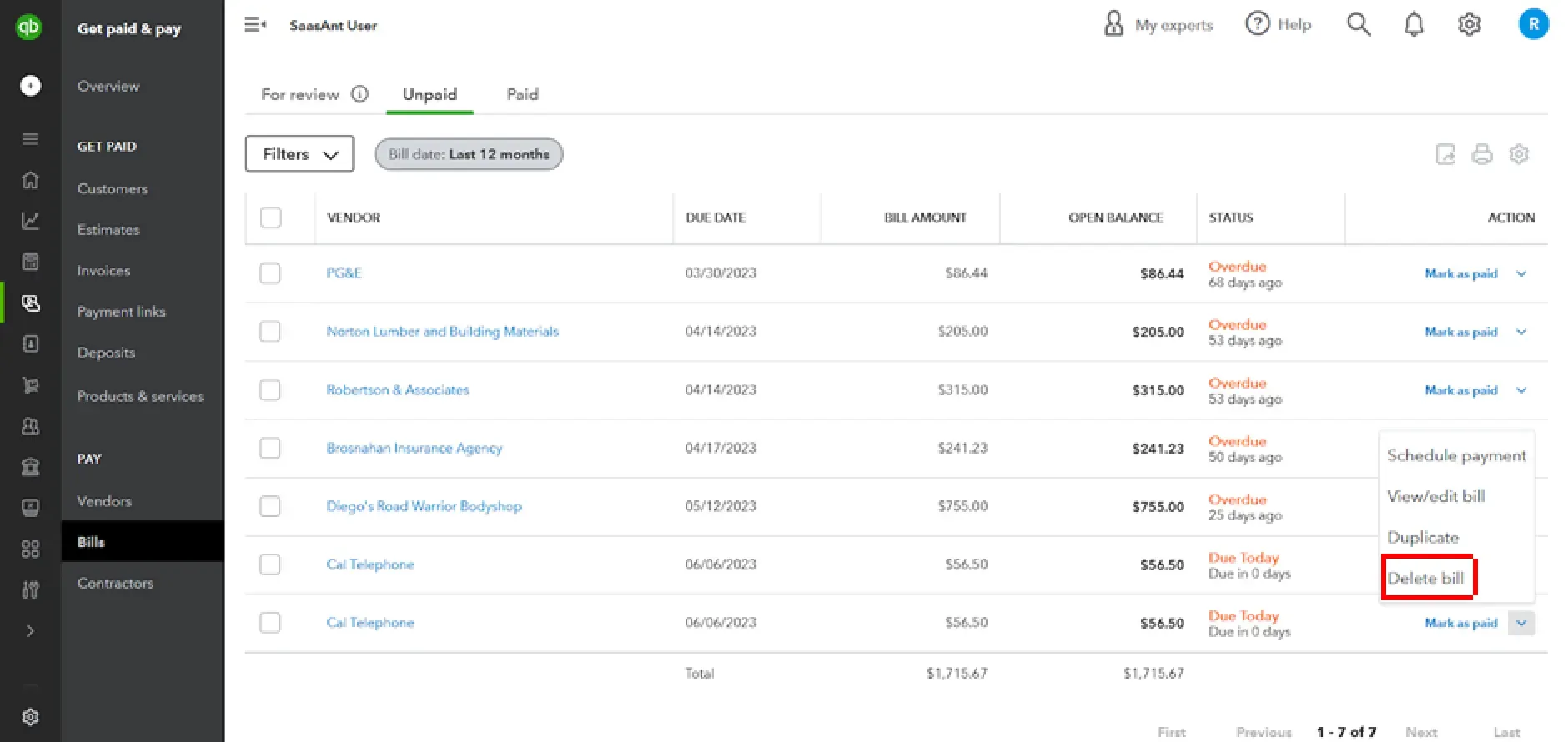Image resolution: width=1568 pixels, height=742 pixels.
Task: Open the top-right settings gear
Action: [x=1469, y=24]
